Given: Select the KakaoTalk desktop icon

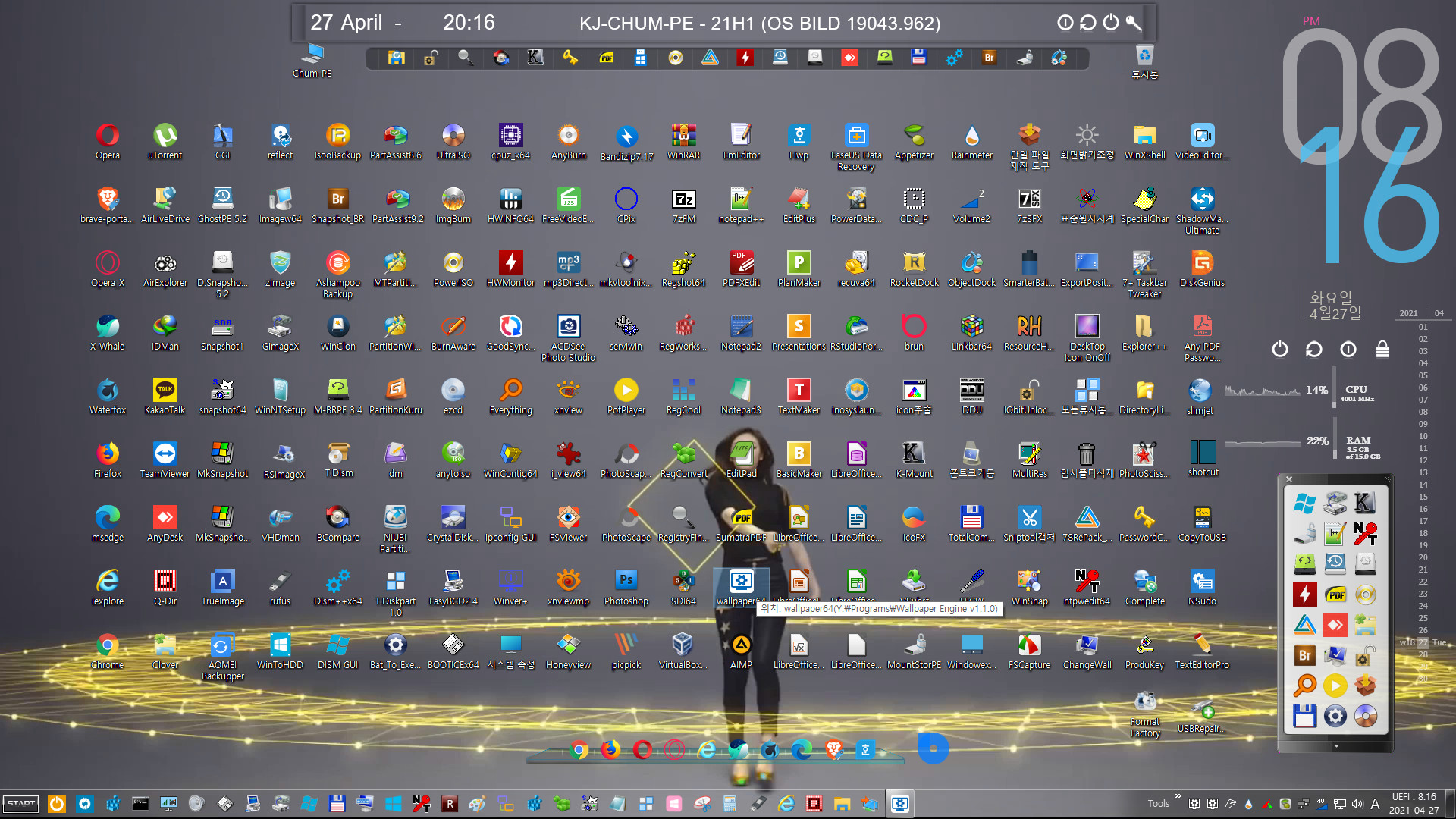Looking at the screenshot, I should 165,397.
